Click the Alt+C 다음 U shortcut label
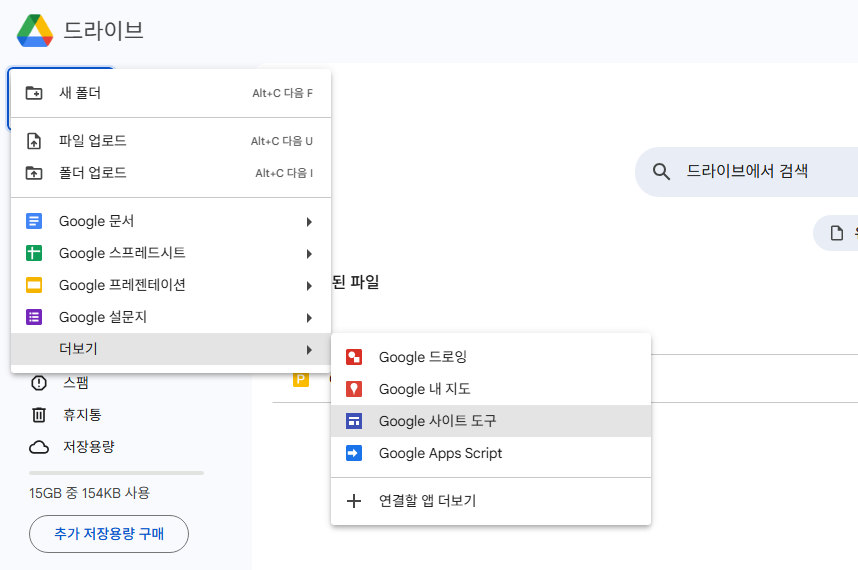Viewport: 858px width, 570px height. 282,141
